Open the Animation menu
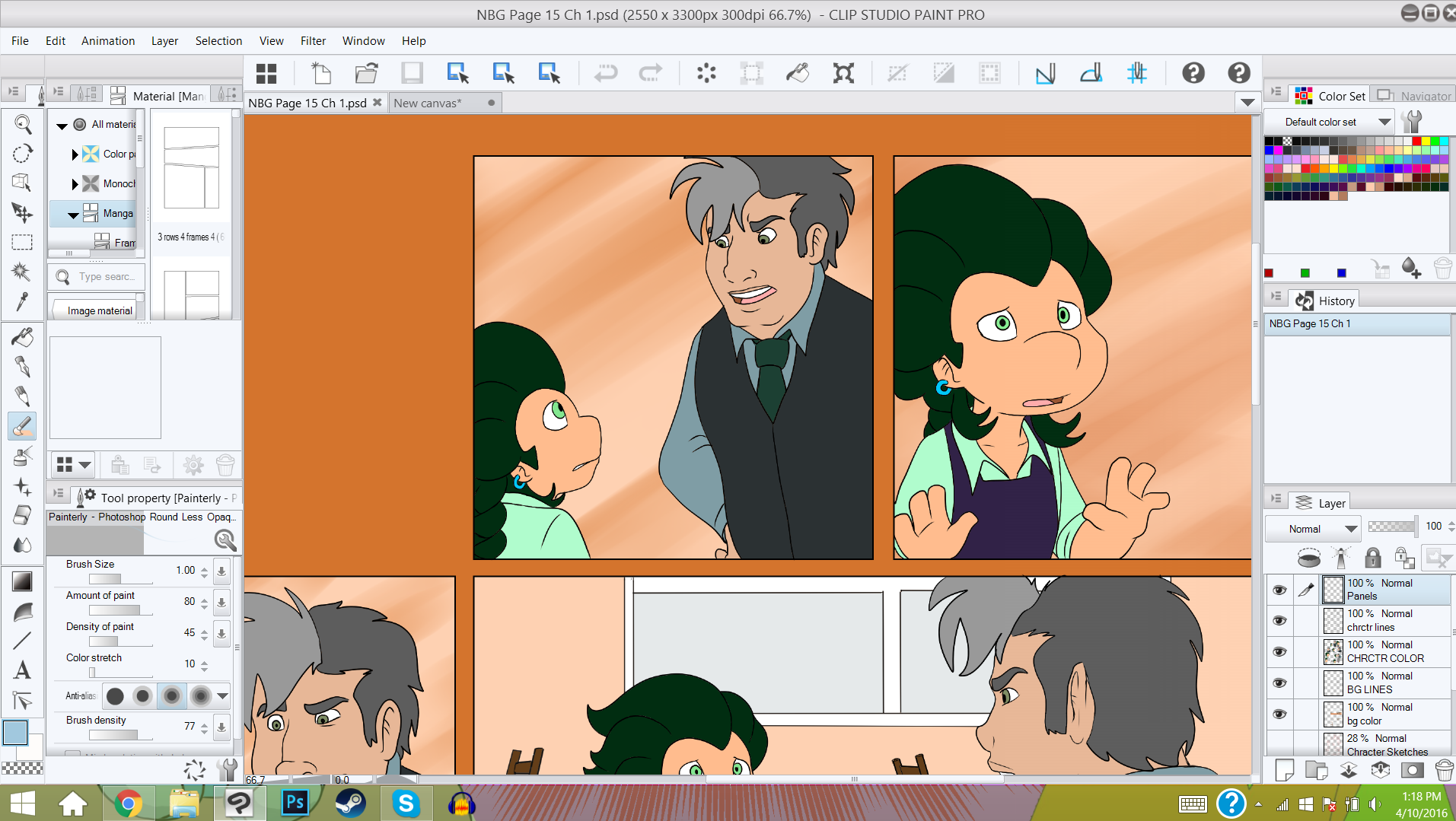Viewport: 1456px width, 821px height. point(108,41)
